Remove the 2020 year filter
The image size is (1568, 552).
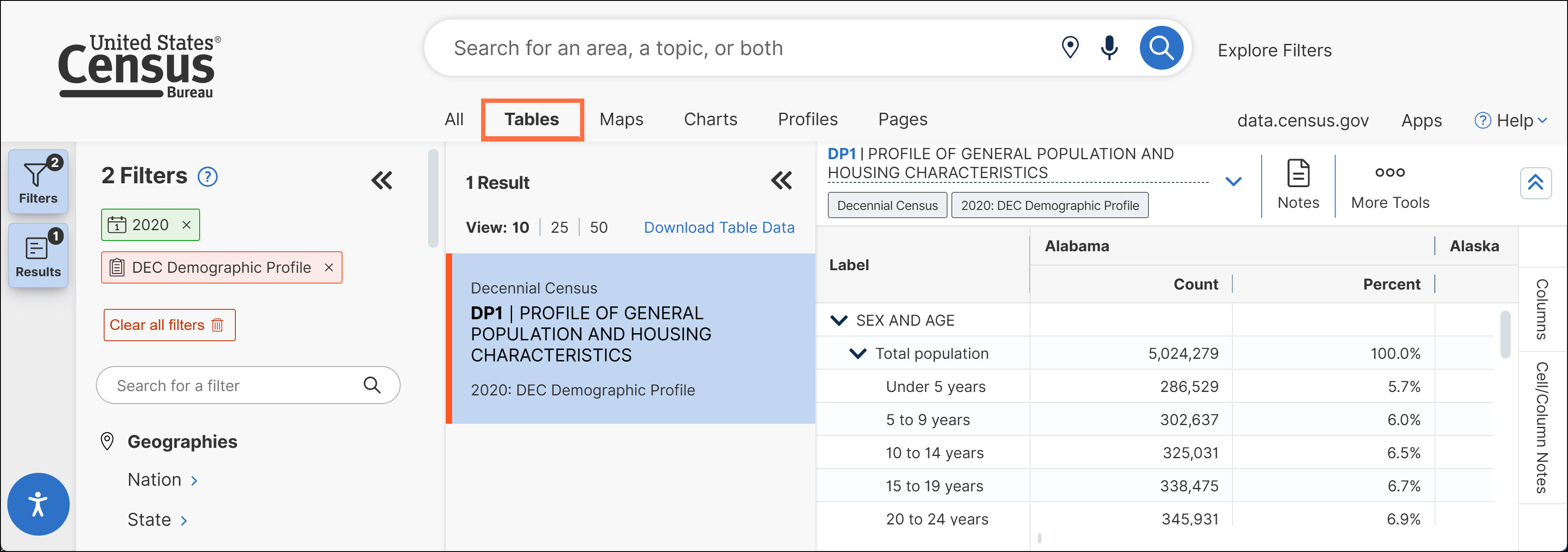[187, 225]
